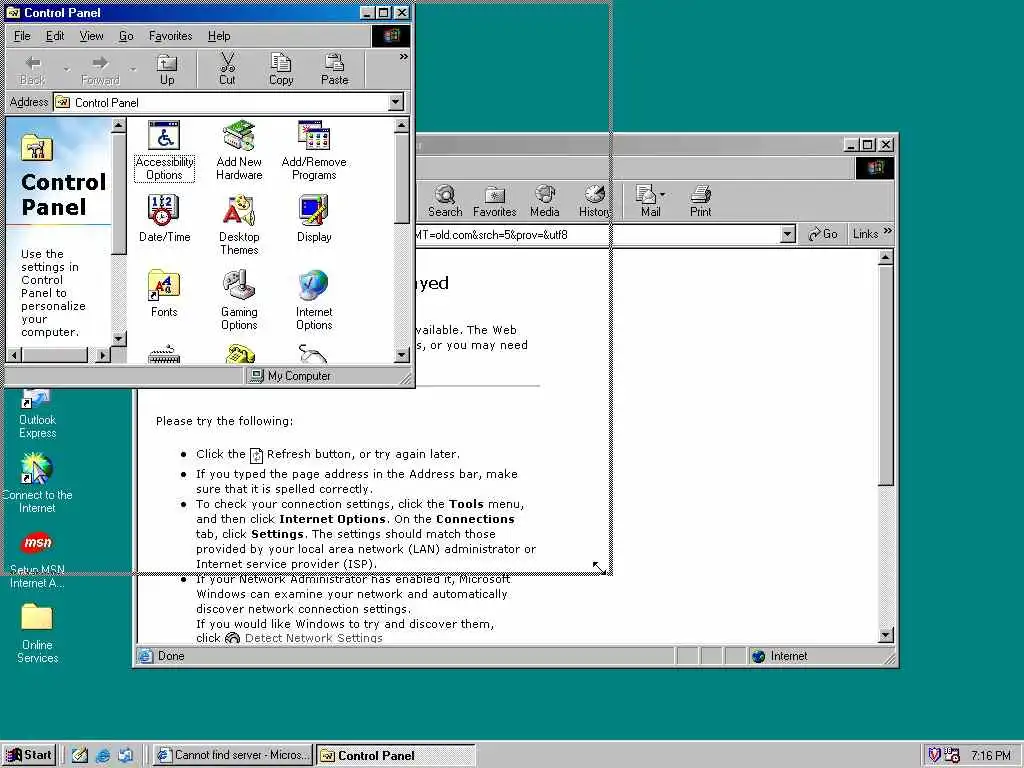Image resolution: width=1024 pixels, height=768 pixels.
Task: Expand the Internet Explorer address bar dropdown
Action: pyautogui.click(x=788, y=234)
